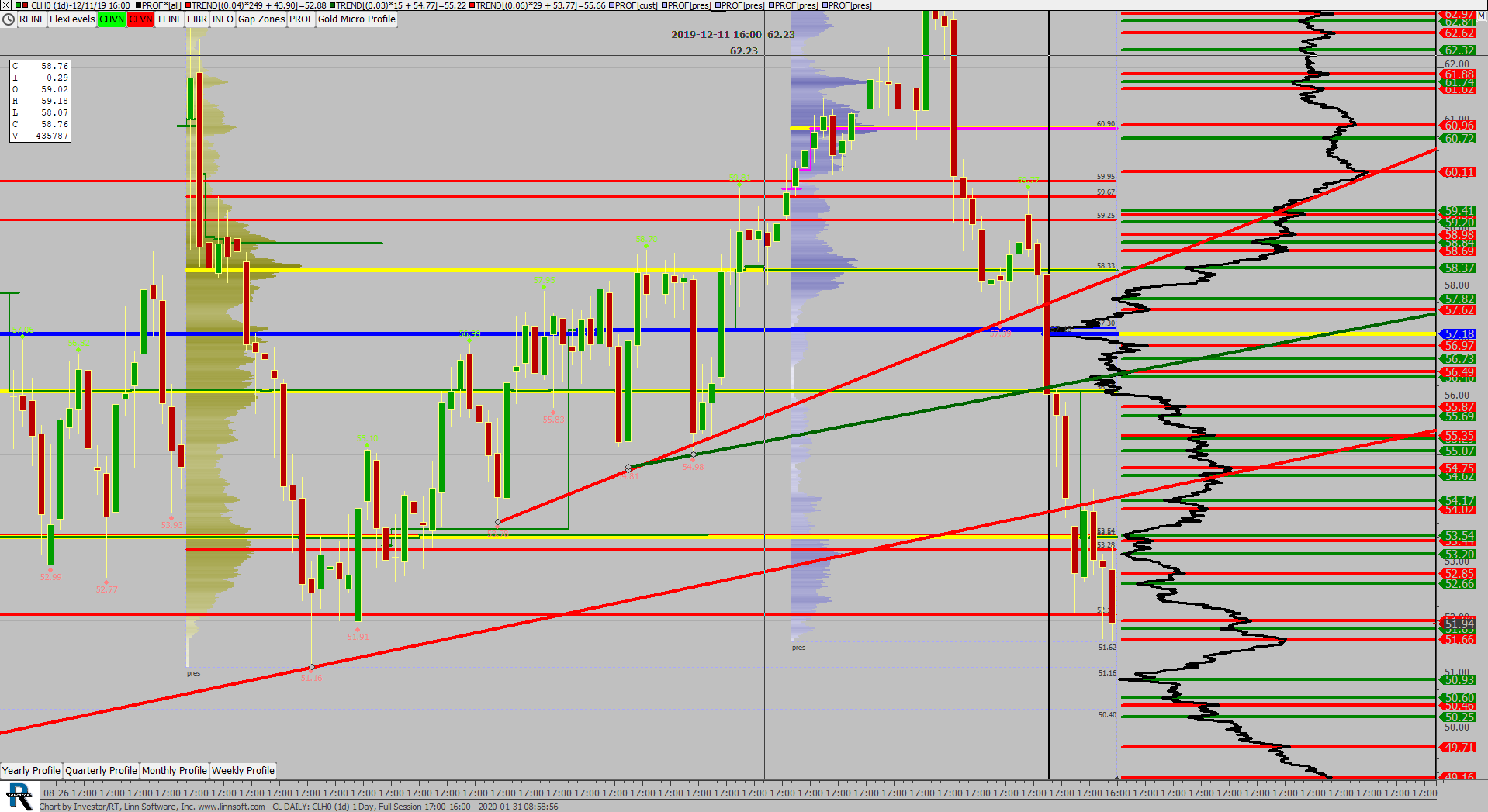This screenshot has height=812, width=1488.
Task: Click the high value 59.18 in data box
Action: 54,101
